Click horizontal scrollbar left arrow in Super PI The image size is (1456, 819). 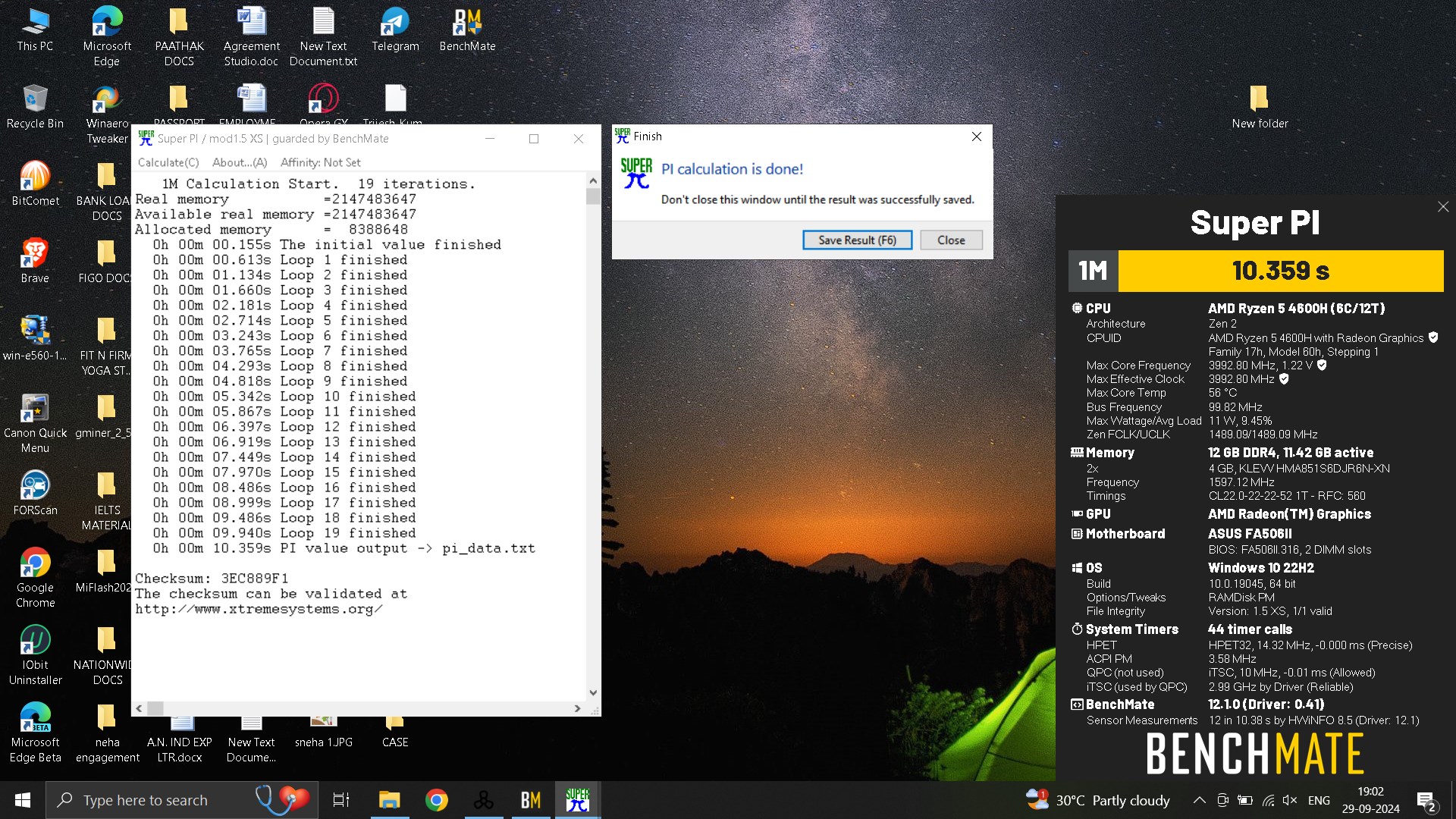pos(139,708)
